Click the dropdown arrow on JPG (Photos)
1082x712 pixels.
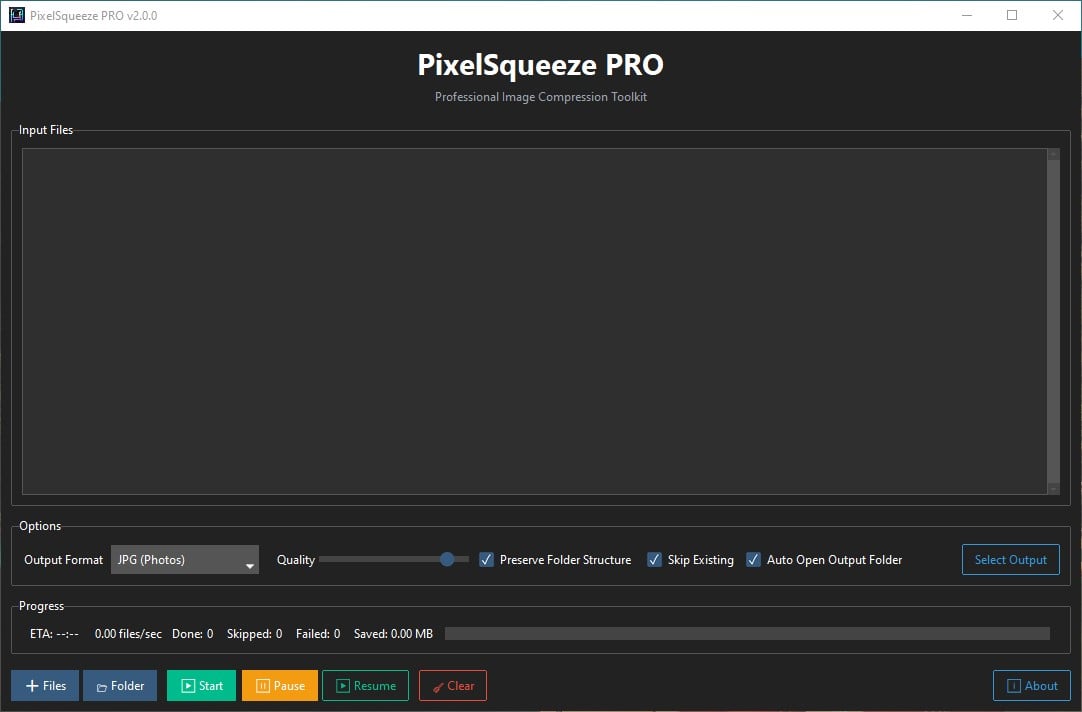(249, 562)
